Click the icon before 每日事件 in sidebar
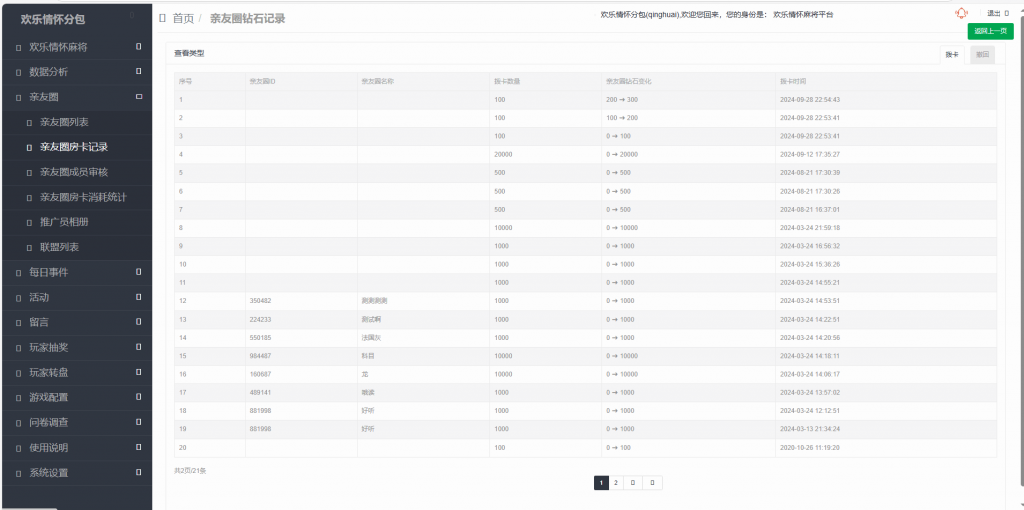 [x=18, y=273]
